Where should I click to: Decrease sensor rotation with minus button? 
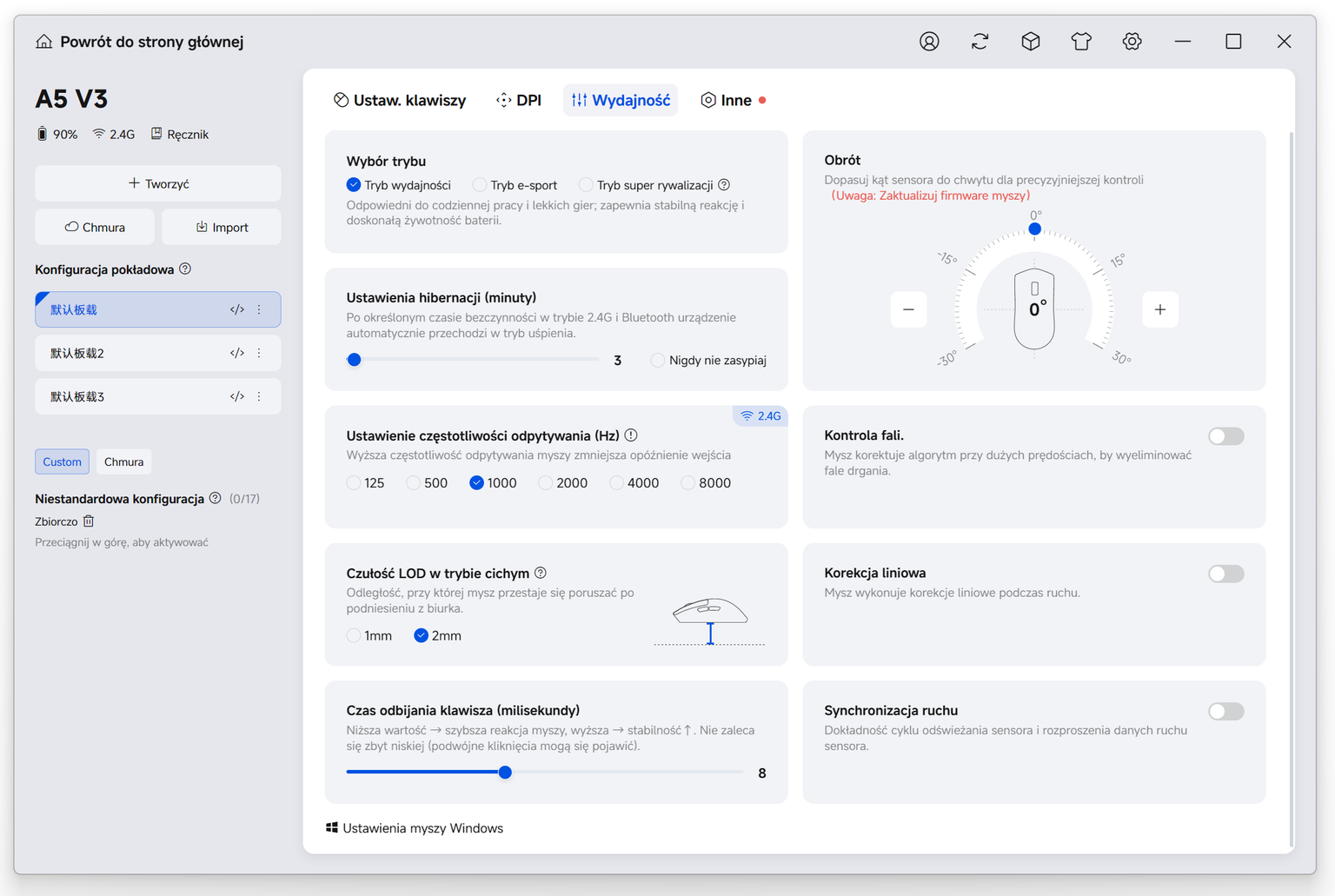click(x=908, y=309)
